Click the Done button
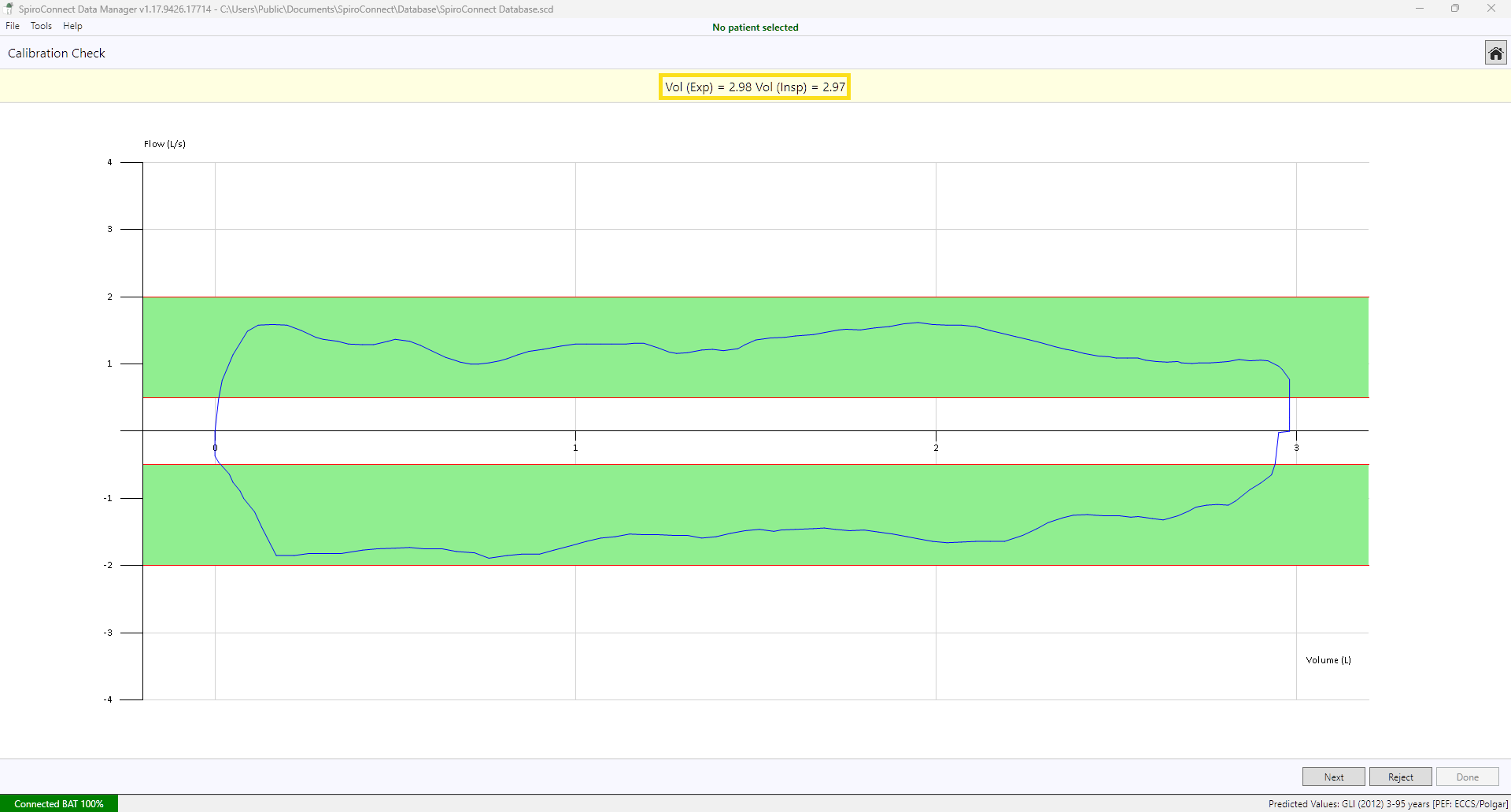The width and height of the screenshot is (1511, 812). tap(1467, 777)
